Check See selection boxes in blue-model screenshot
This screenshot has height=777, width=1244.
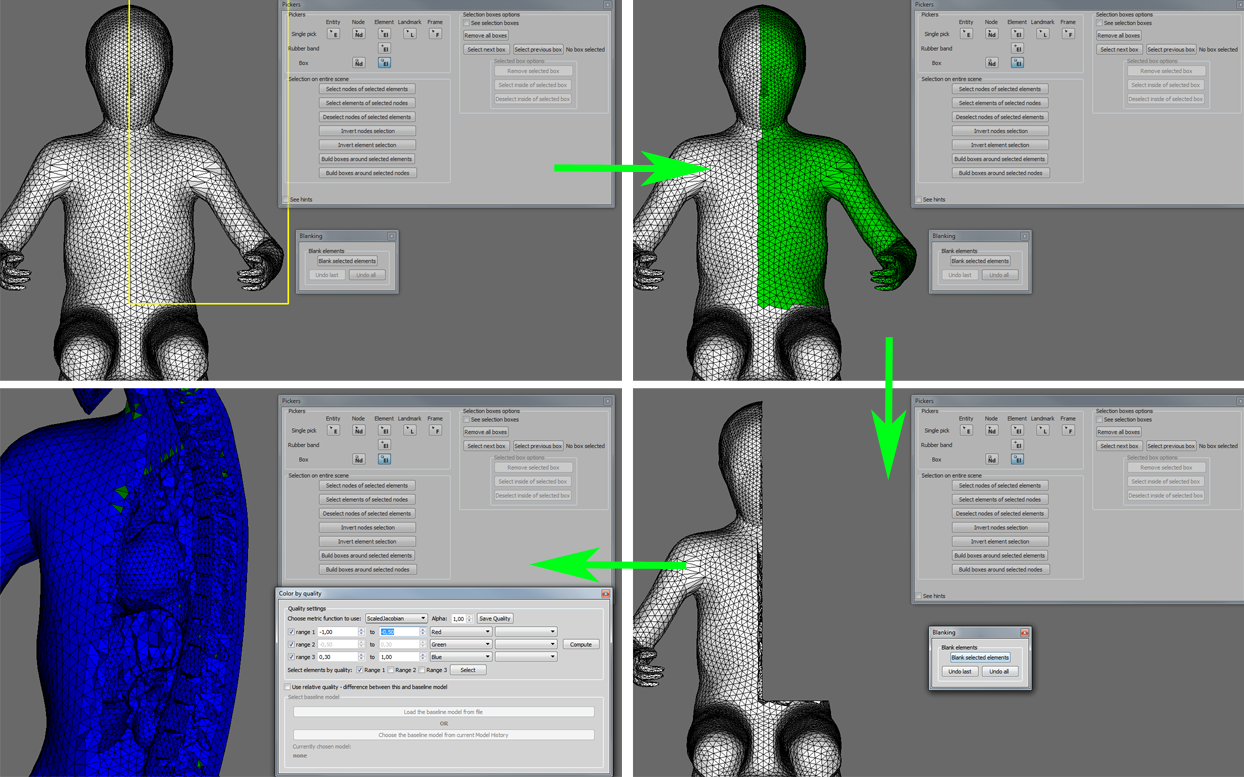(466, 420)
